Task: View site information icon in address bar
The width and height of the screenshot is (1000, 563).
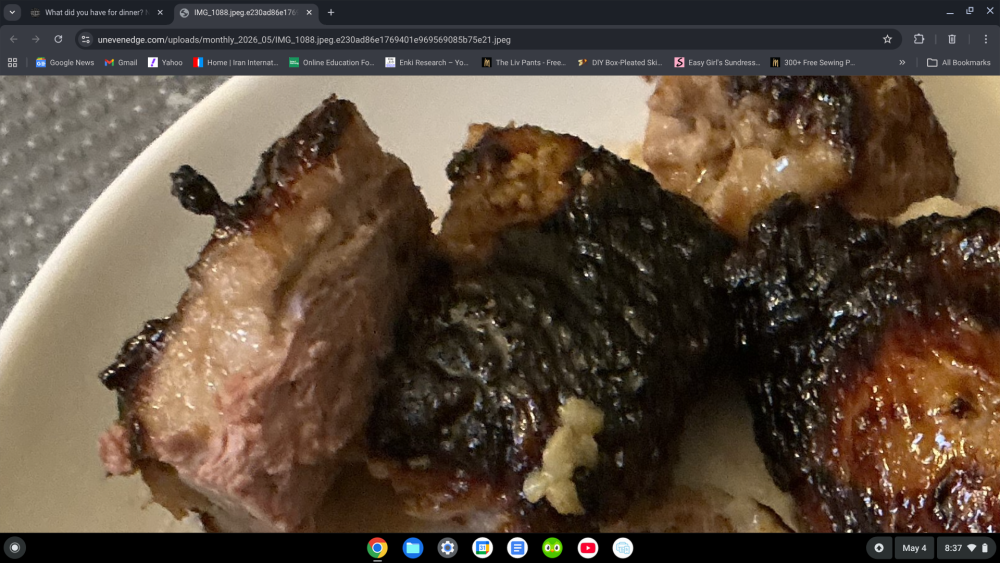Action: (x=85, y=40)
